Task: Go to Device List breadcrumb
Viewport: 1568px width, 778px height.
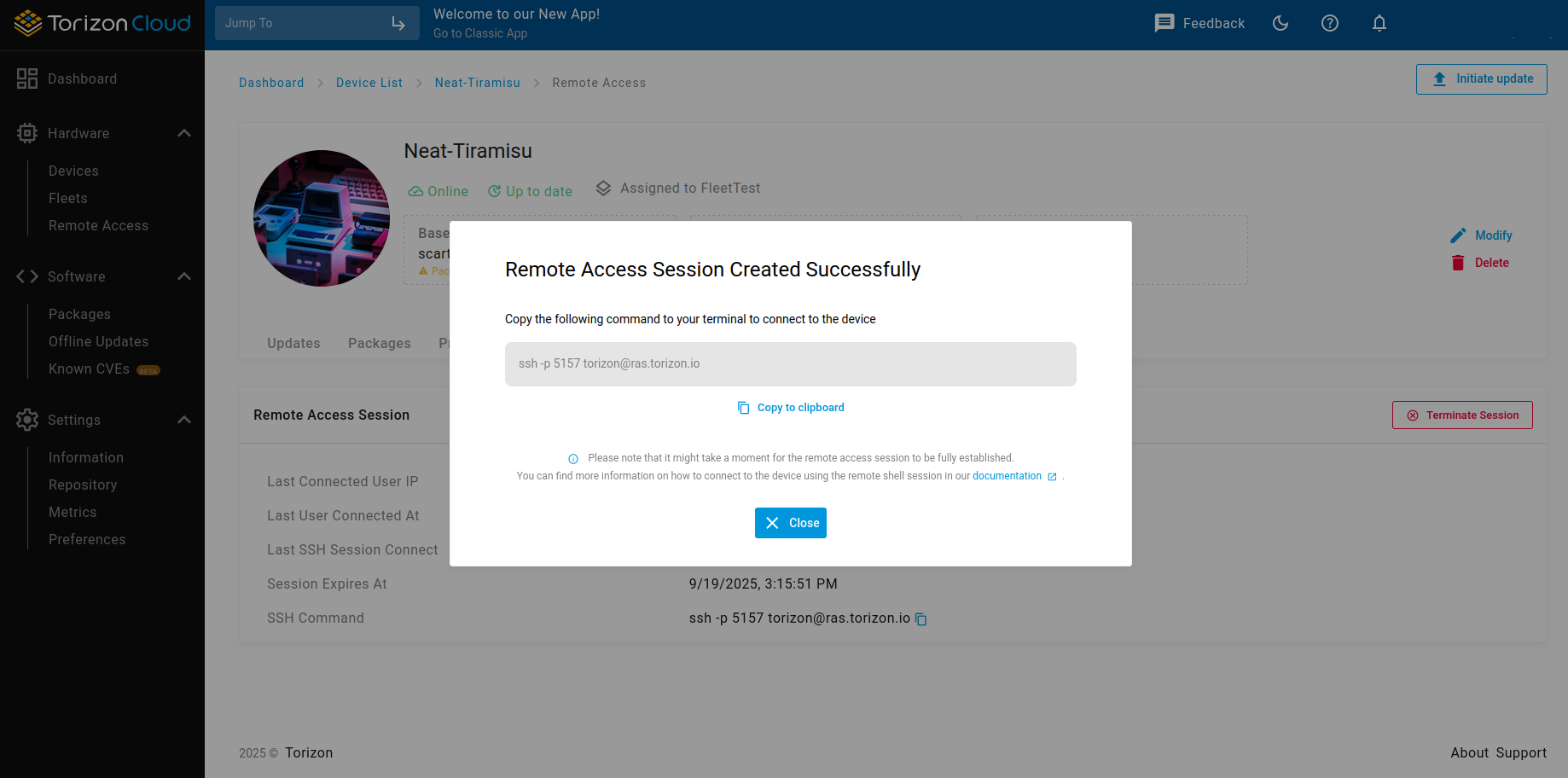Action: tap(369, 83)
